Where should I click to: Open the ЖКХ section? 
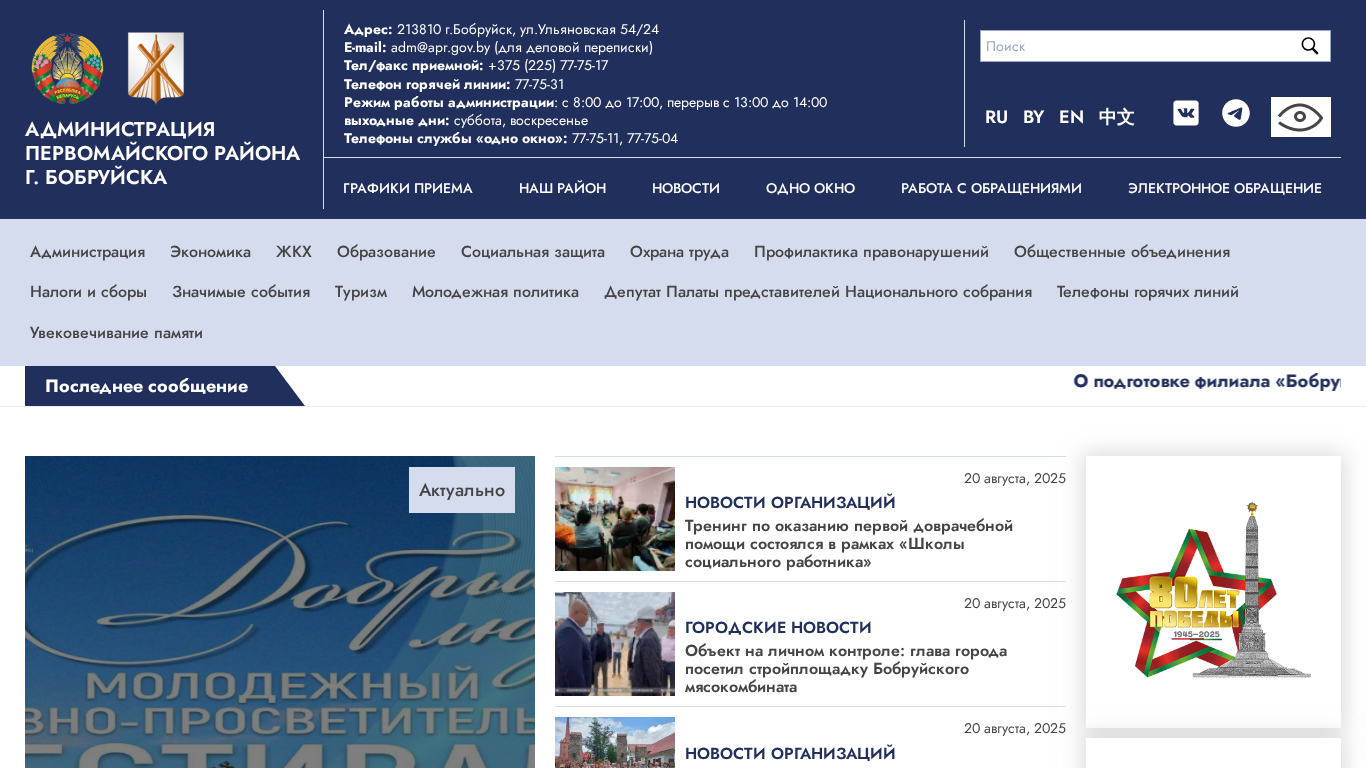click(294, 252)
